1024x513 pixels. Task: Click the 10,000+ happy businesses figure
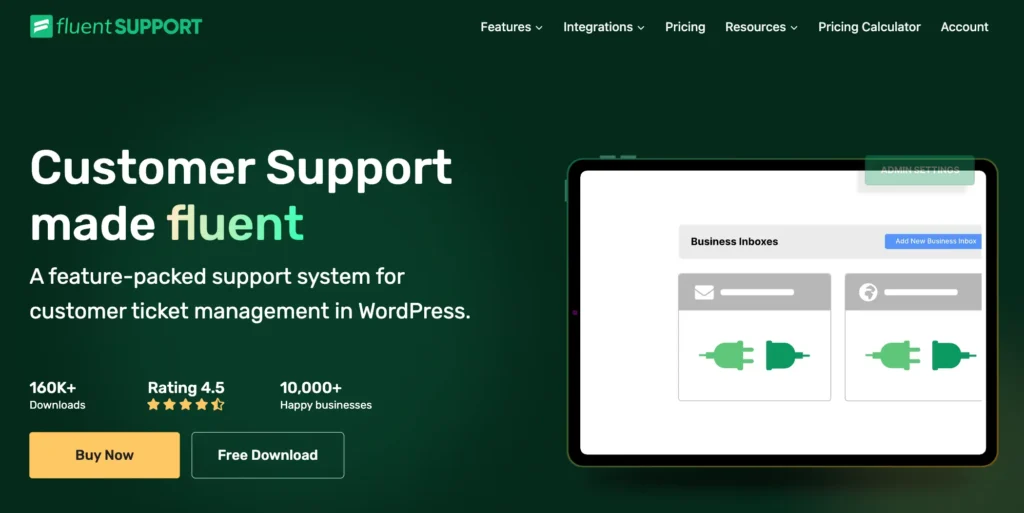311,388
